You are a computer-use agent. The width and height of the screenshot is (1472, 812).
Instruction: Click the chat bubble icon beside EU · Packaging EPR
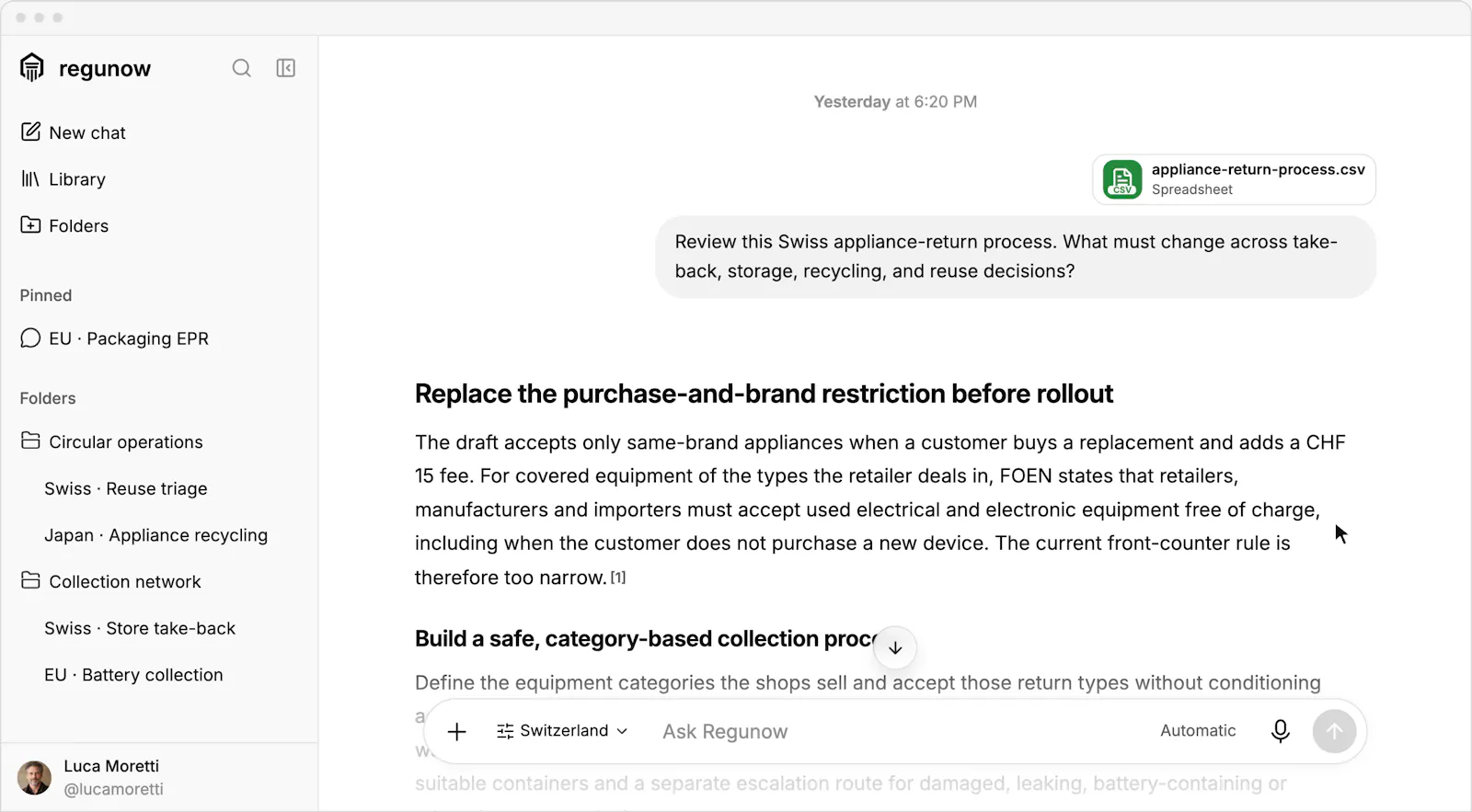click(x=30, y=337)
